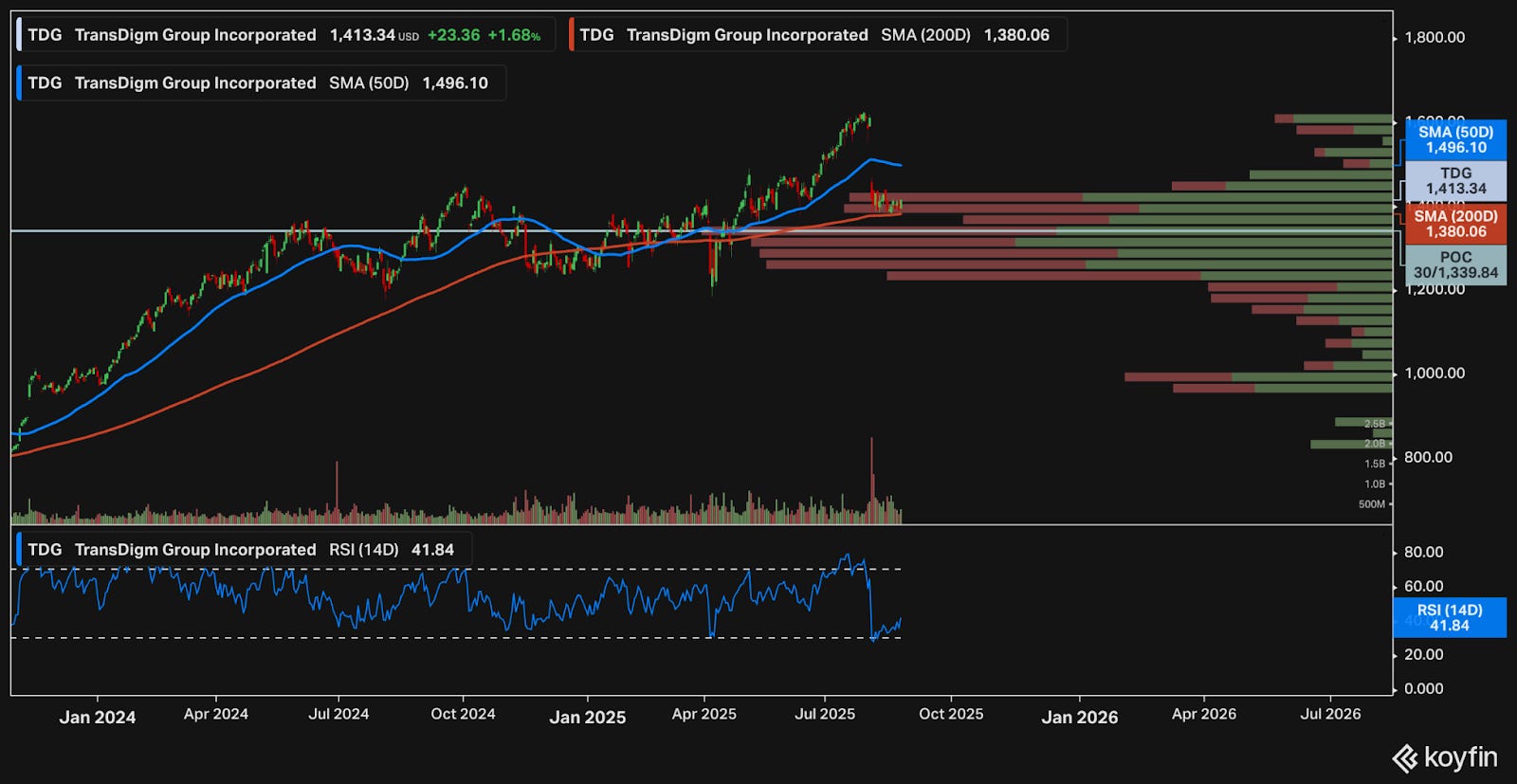Screen dimensions: 1517x784
Task: Click the Jul 2024 date label
Action: [338, 714]
